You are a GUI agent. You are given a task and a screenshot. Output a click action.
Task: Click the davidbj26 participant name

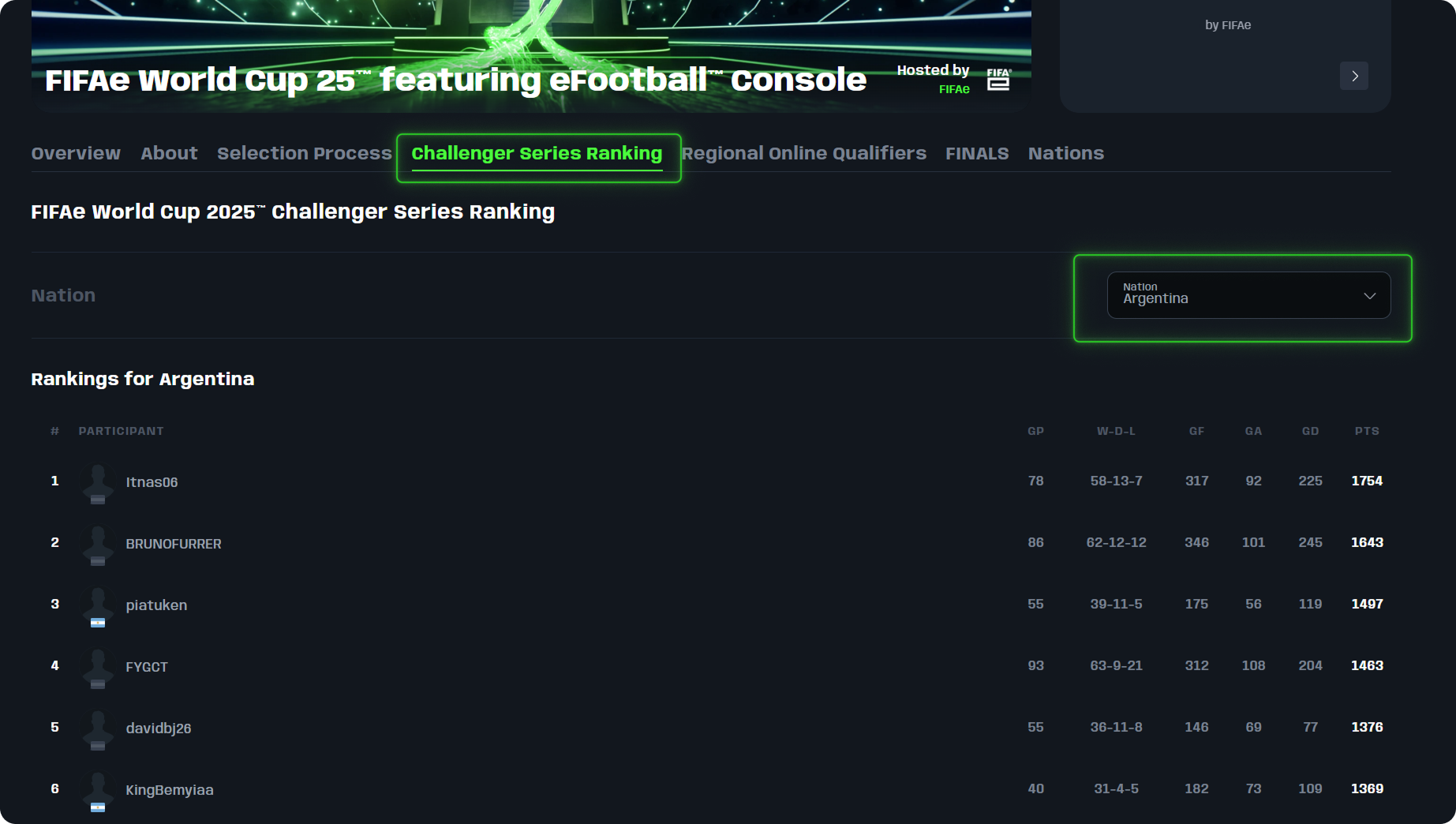(x=159, y=728)
